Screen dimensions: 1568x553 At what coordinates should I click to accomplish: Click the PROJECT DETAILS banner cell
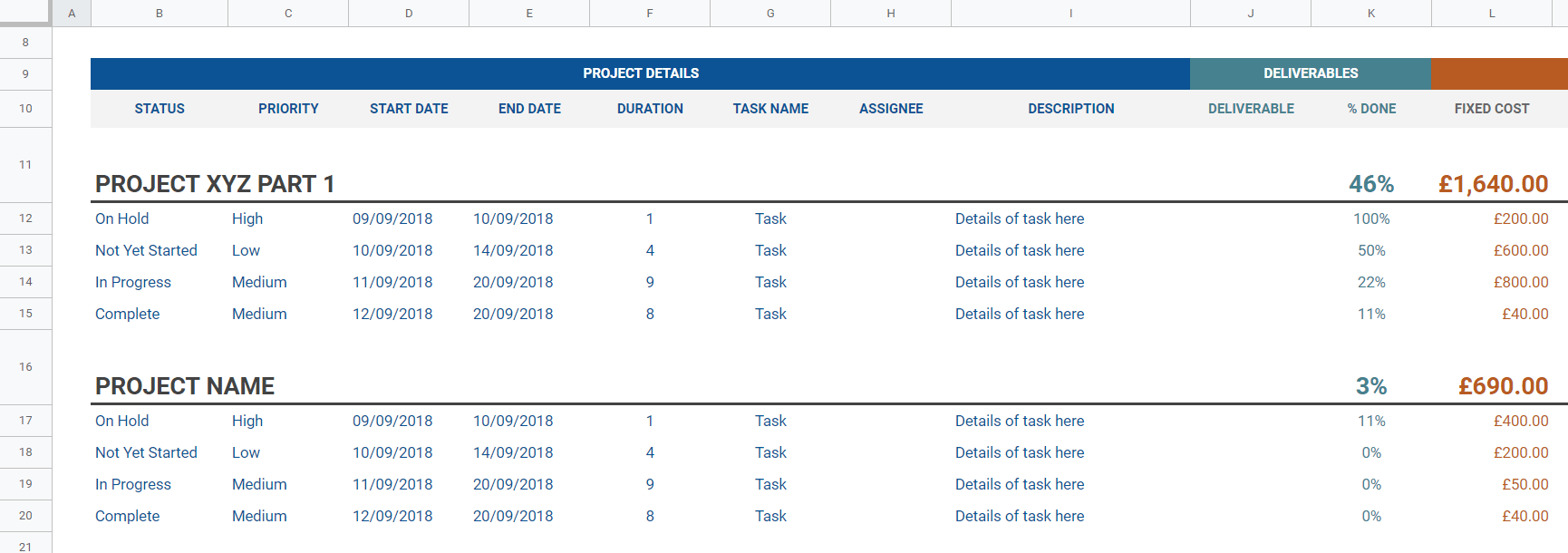pyautogui.click(x=640, y=73)
